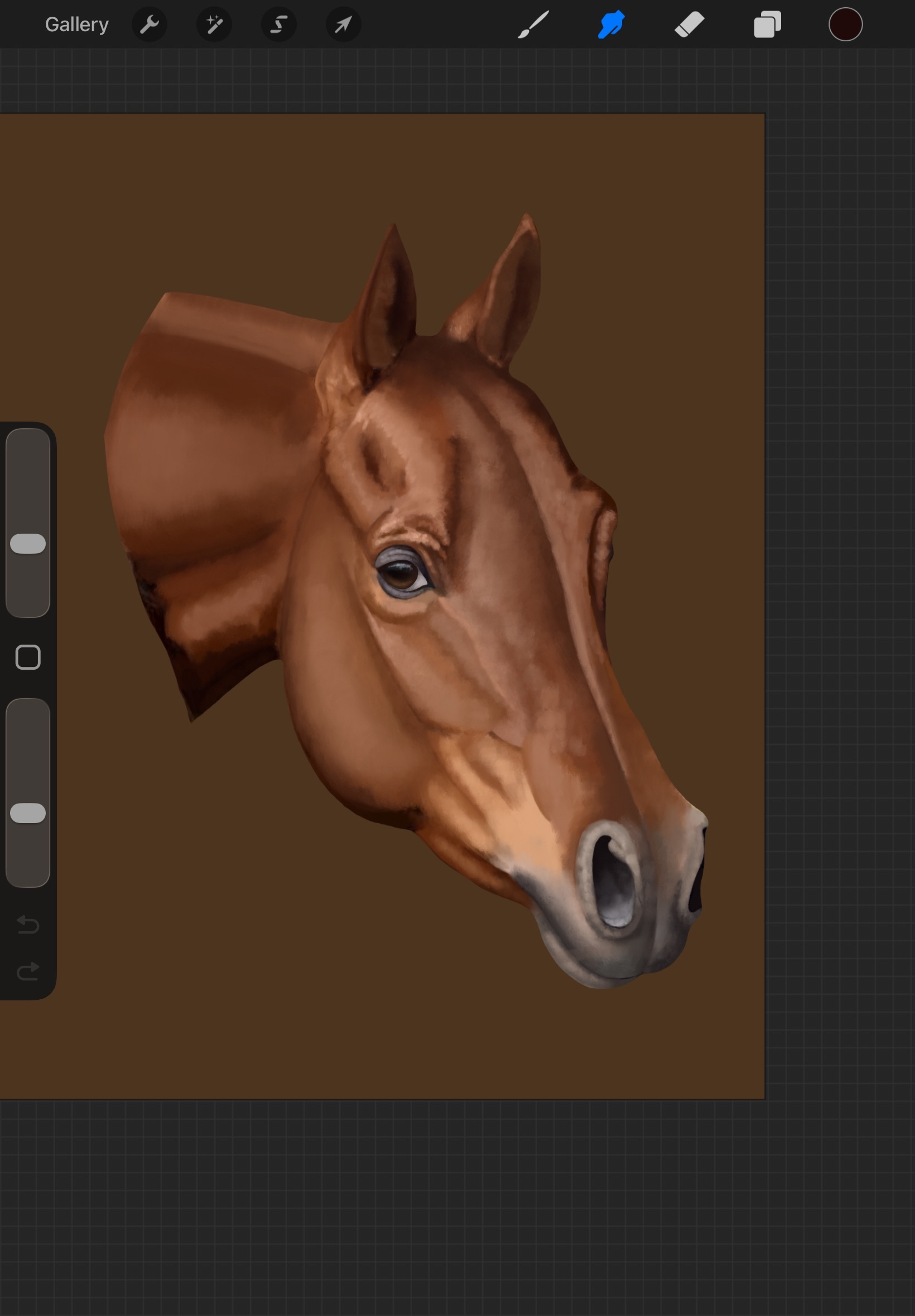The width and height of the screenshot is (915, 1316).
Task: Open the Actions wrench menu
Action: pos(150,25)
